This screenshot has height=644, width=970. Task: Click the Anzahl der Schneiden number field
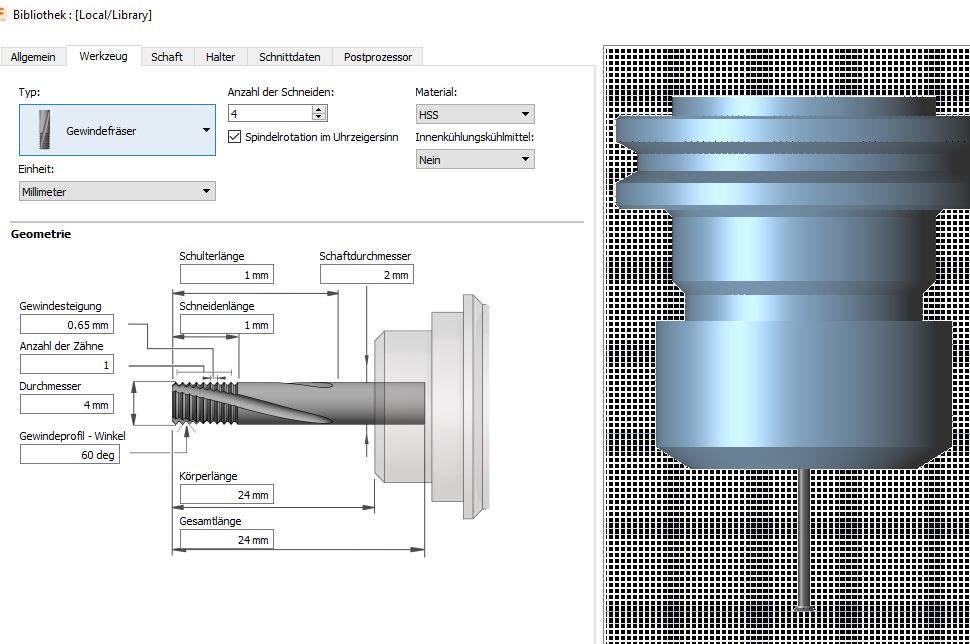coord(270,113)
